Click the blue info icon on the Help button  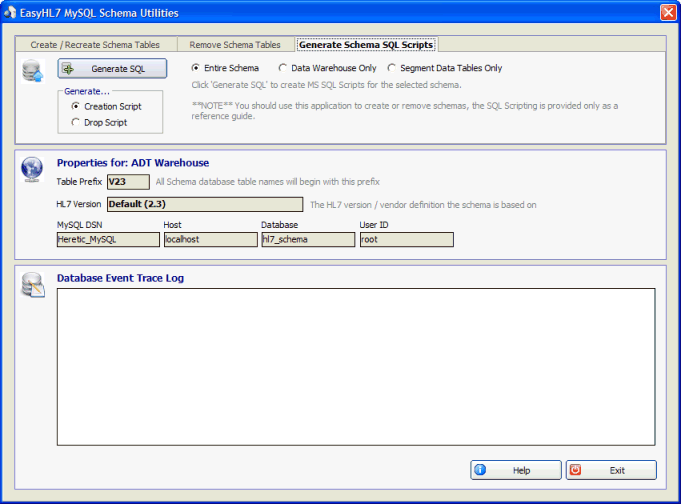point(480,470)
